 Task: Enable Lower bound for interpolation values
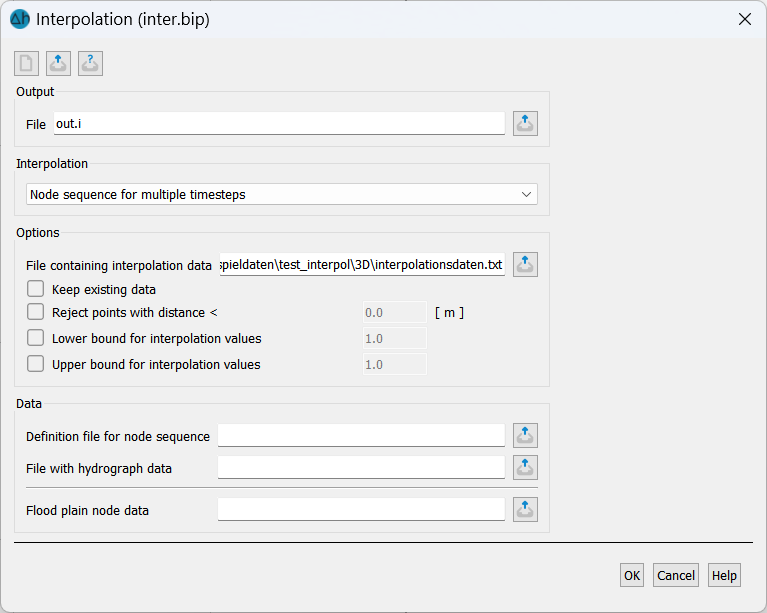coord(35,338)
